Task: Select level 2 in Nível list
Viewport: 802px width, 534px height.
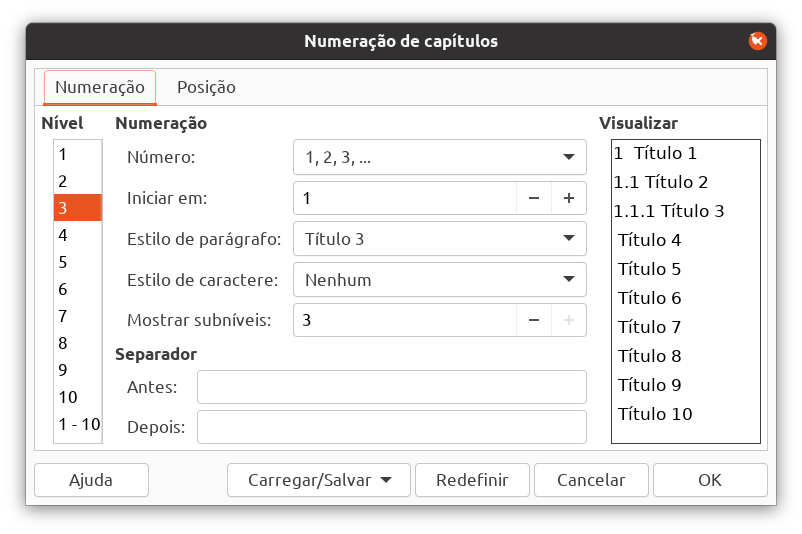Action: (78, 181)
